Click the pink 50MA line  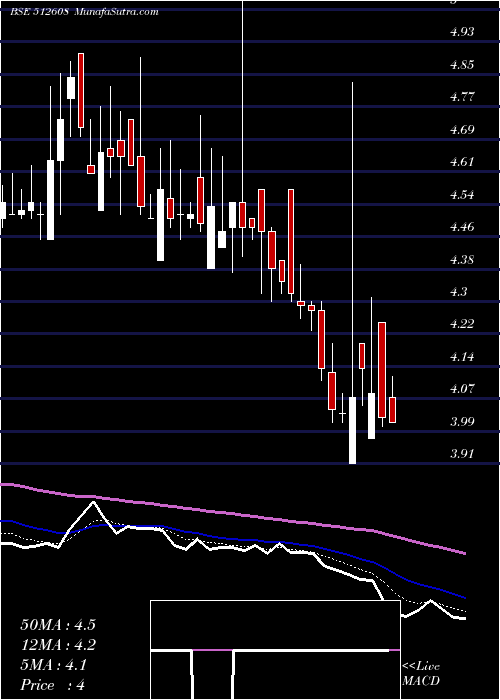232,514
